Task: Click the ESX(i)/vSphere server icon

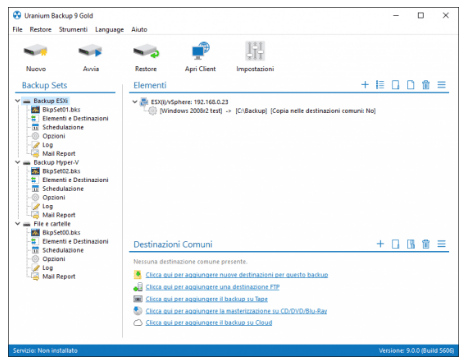Action: pyautogui.click(x=144, y=102)
